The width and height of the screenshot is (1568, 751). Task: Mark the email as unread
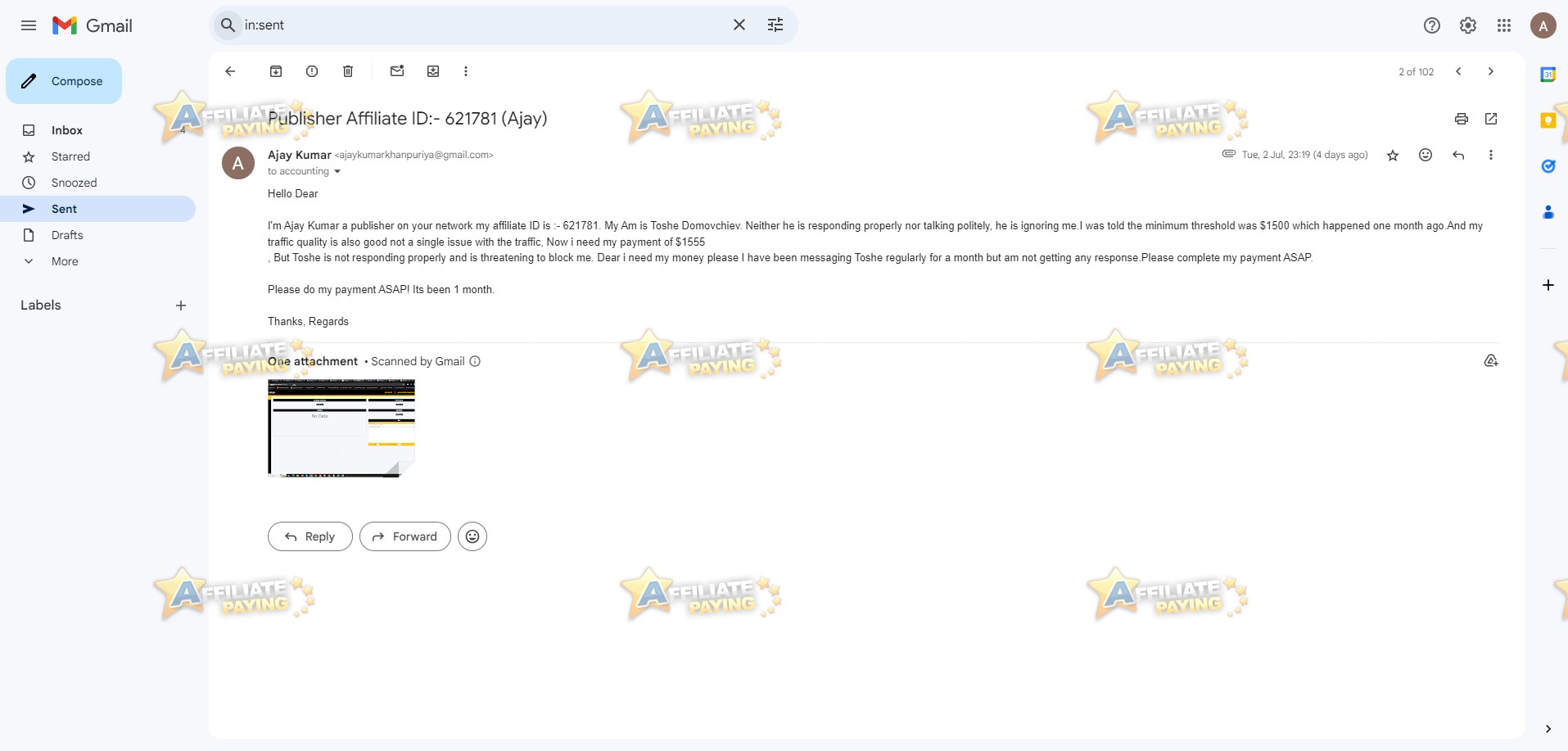pos(397,71)
